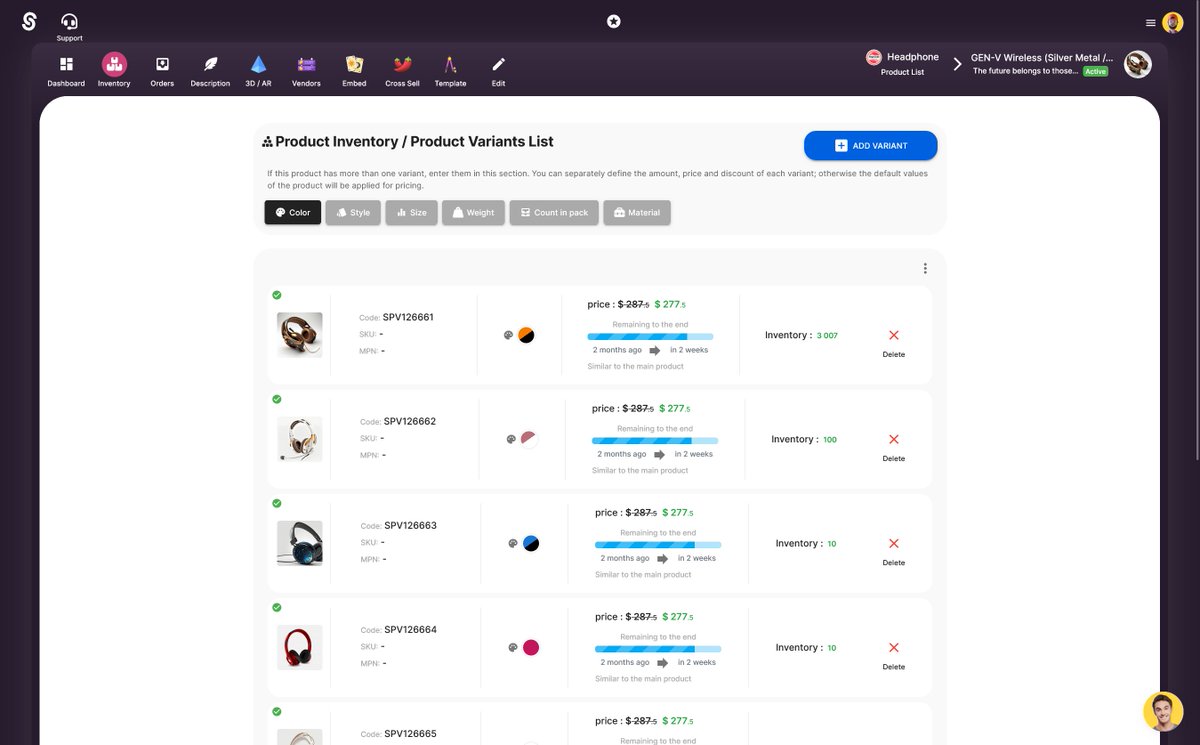Image resolution: width=1200 pixels, height=745 pixels.
Task: Open the Vendors section
Action: click(306, 70)
